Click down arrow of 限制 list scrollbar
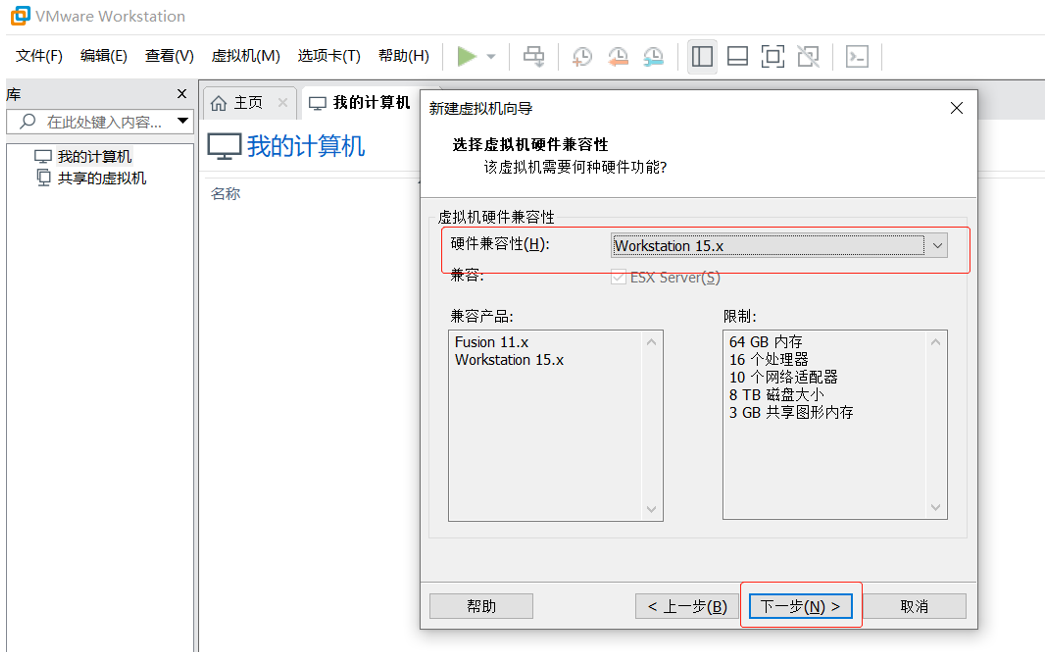 click(x=936, y=508)
